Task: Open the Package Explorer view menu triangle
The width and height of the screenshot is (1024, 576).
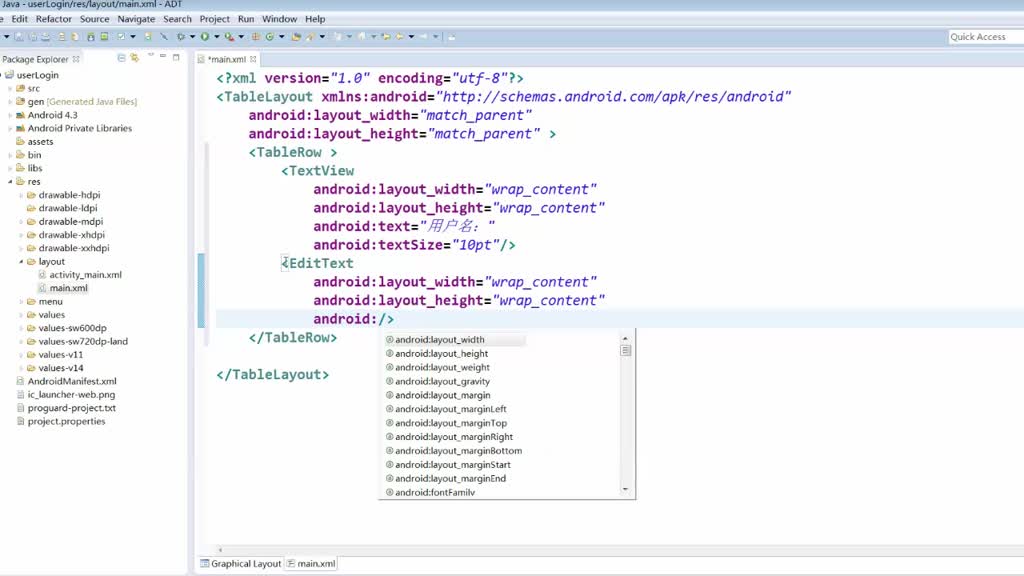Action: [151, 56]
